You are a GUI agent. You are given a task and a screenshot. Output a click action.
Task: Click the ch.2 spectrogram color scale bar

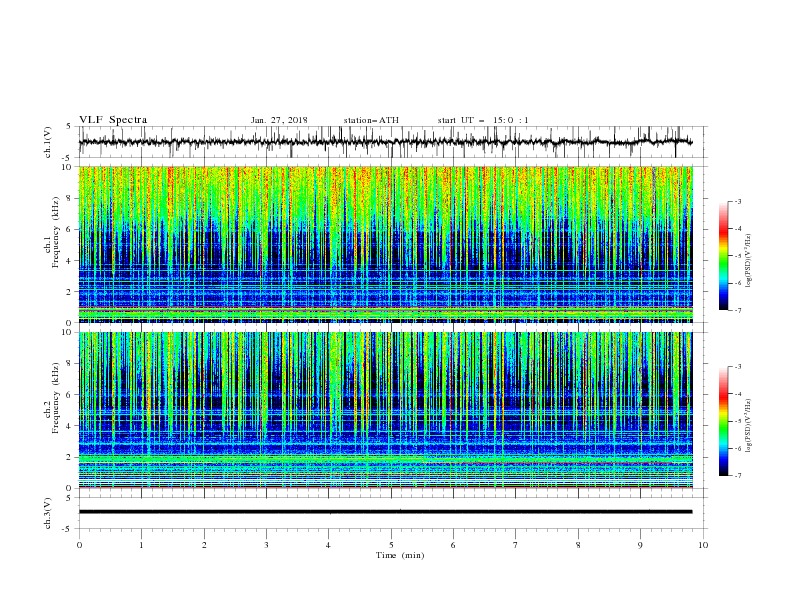coord(723,421)
